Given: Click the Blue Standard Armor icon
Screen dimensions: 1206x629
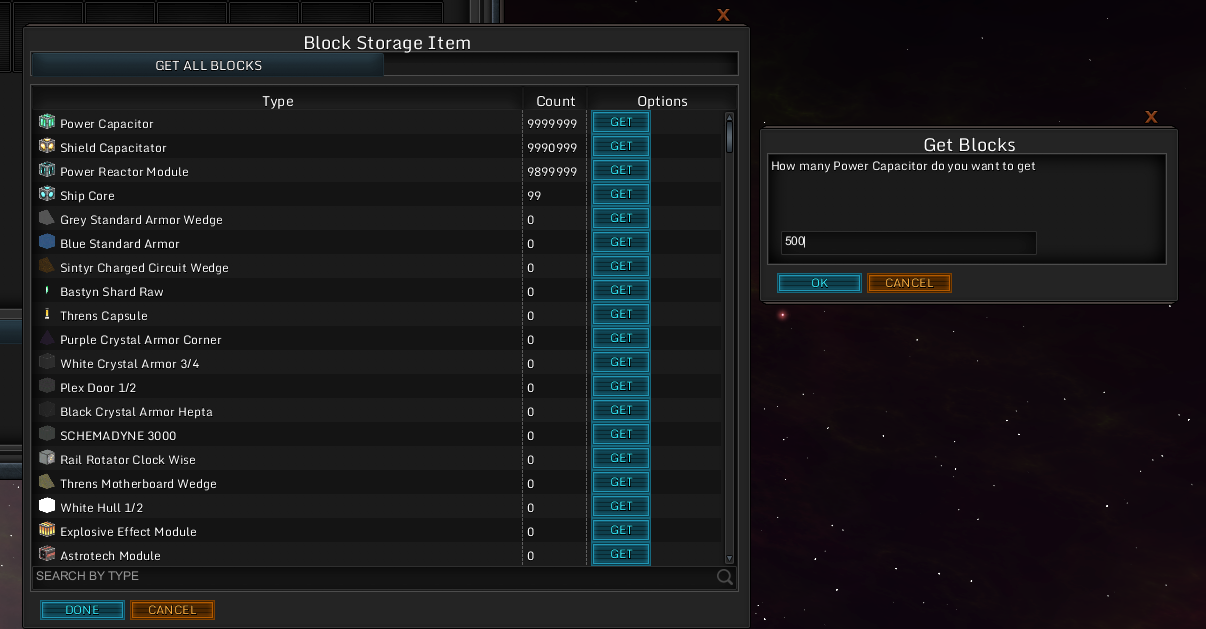Looking at the screenshot, I should (47, 242).
